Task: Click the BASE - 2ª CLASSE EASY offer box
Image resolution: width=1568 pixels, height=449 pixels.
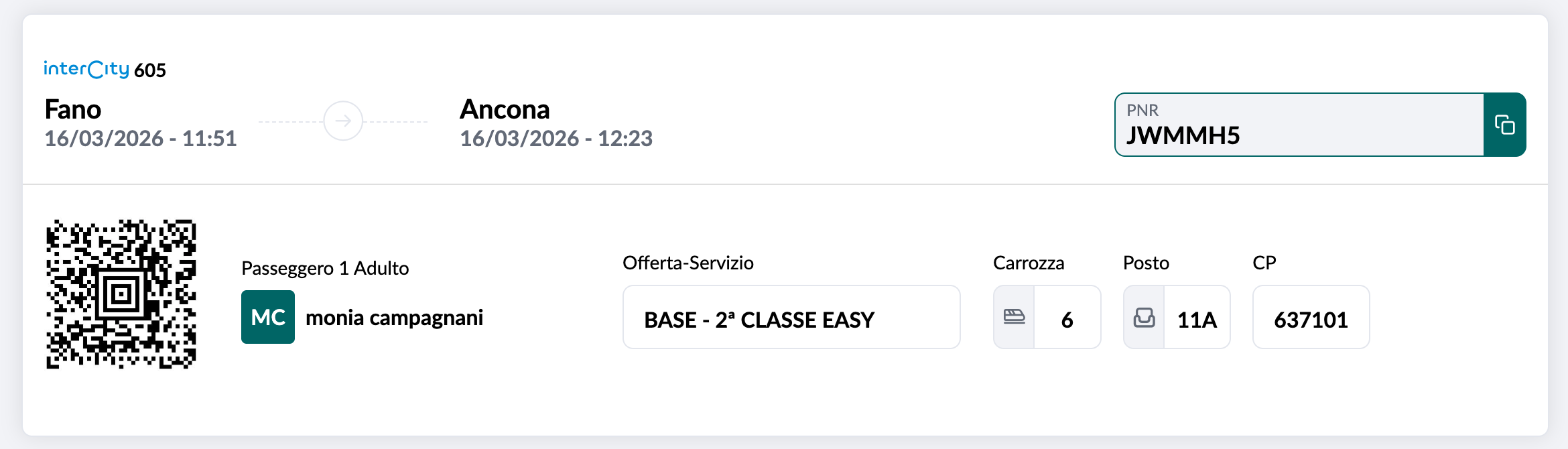Action: coord(791,318)
